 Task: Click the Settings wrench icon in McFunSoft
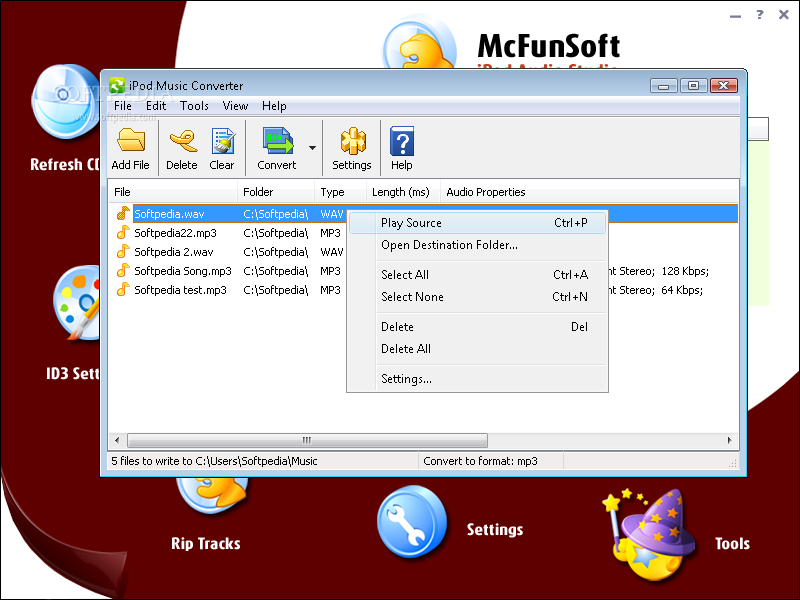point(412,521)
